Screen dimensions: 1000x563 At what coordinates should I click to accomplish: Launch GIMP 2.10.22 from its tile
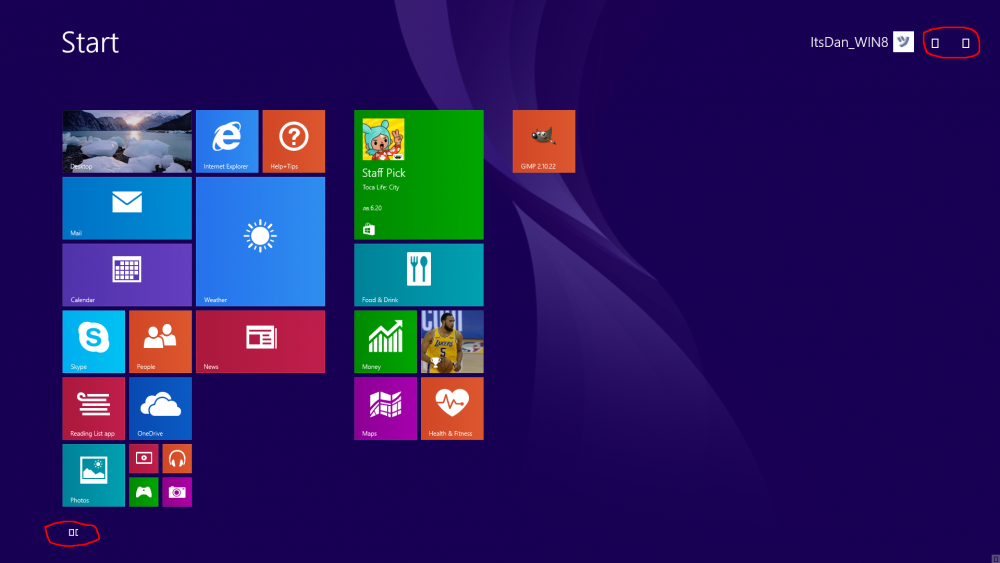click(x=543, y=141)
